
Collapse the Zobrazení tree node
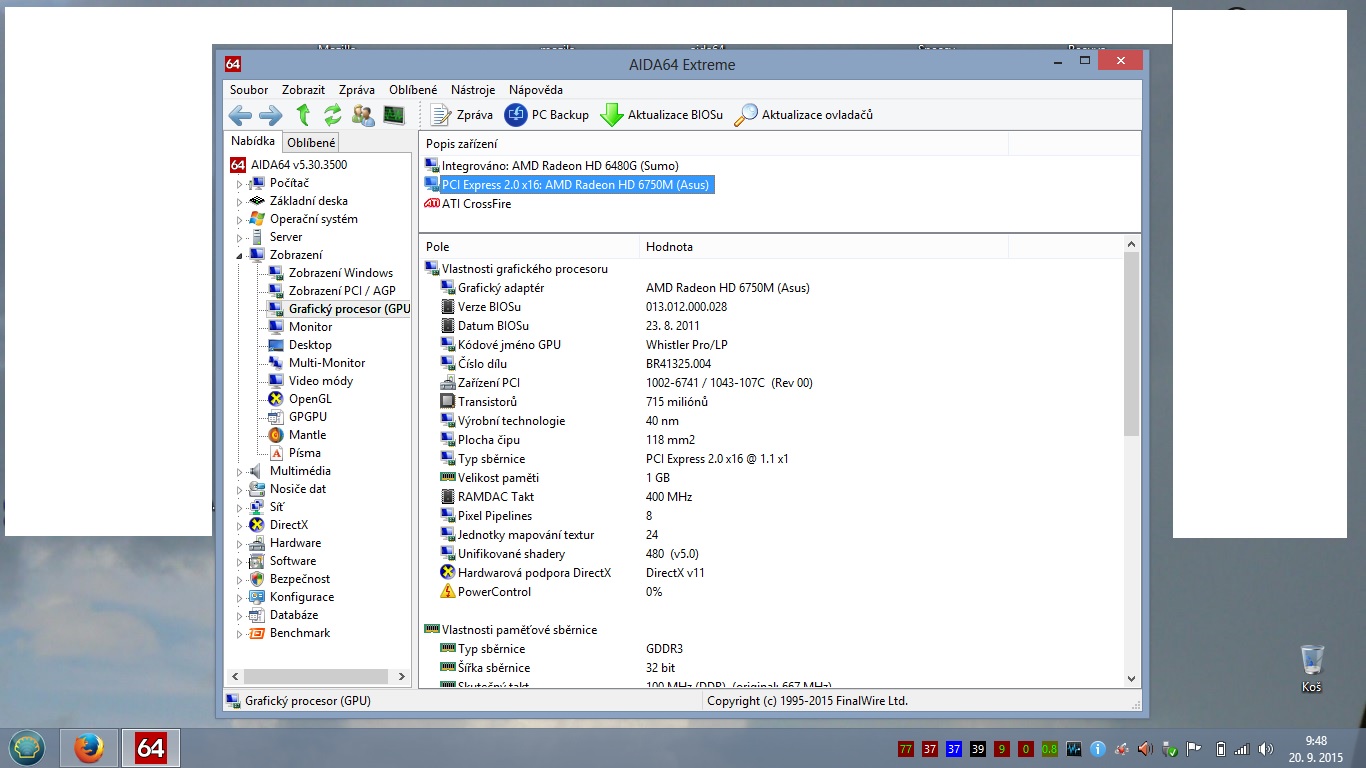pos(239,256)
